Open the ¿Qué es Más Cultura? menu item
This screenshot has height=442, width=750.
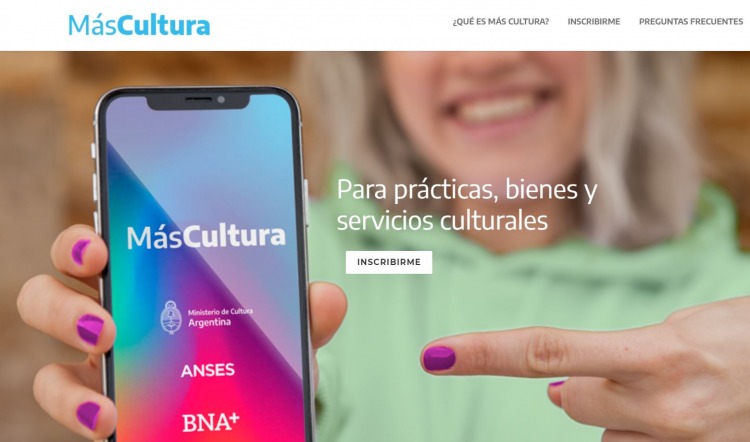coord(501,22)
